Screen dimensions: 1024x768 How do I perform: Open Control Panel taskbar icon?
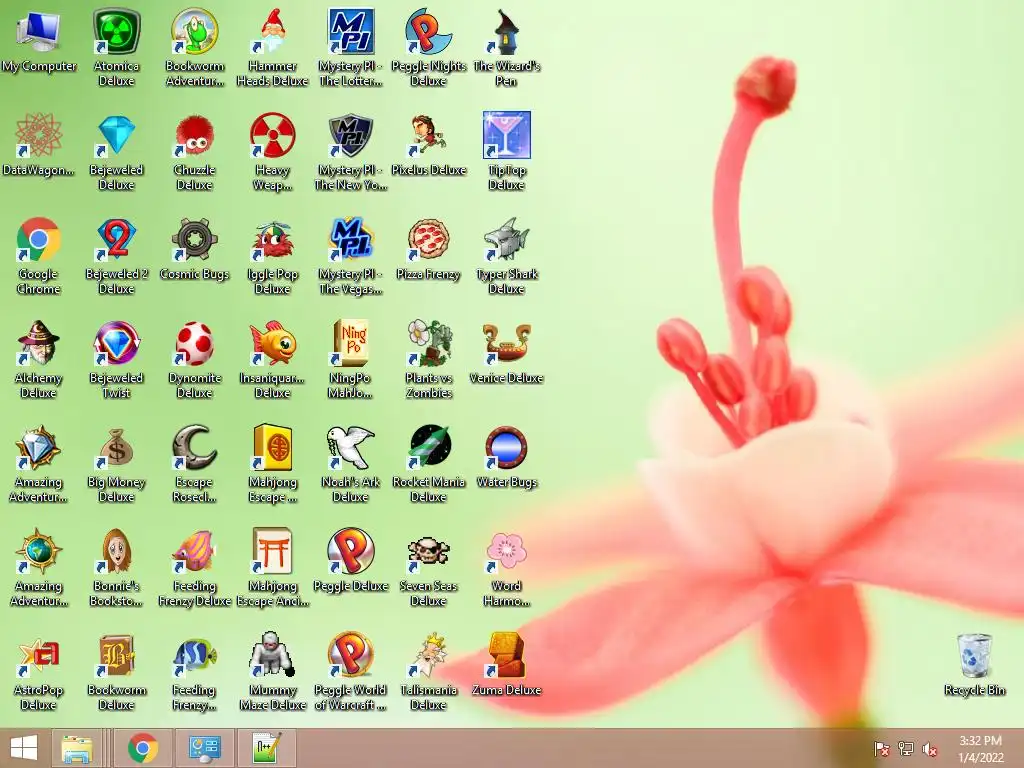coord(204,748)
